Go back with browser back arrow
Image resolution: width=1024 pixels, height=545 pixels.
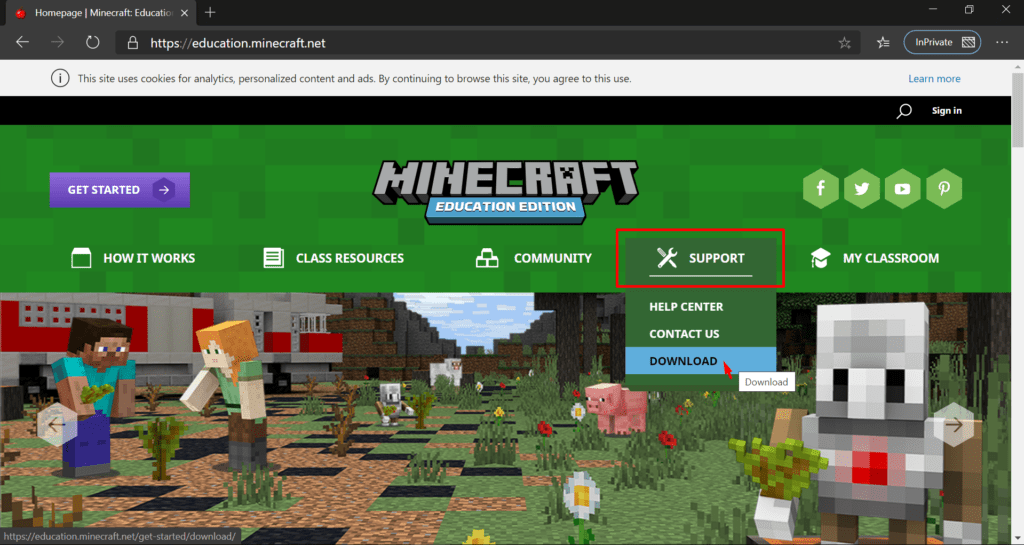22,43
